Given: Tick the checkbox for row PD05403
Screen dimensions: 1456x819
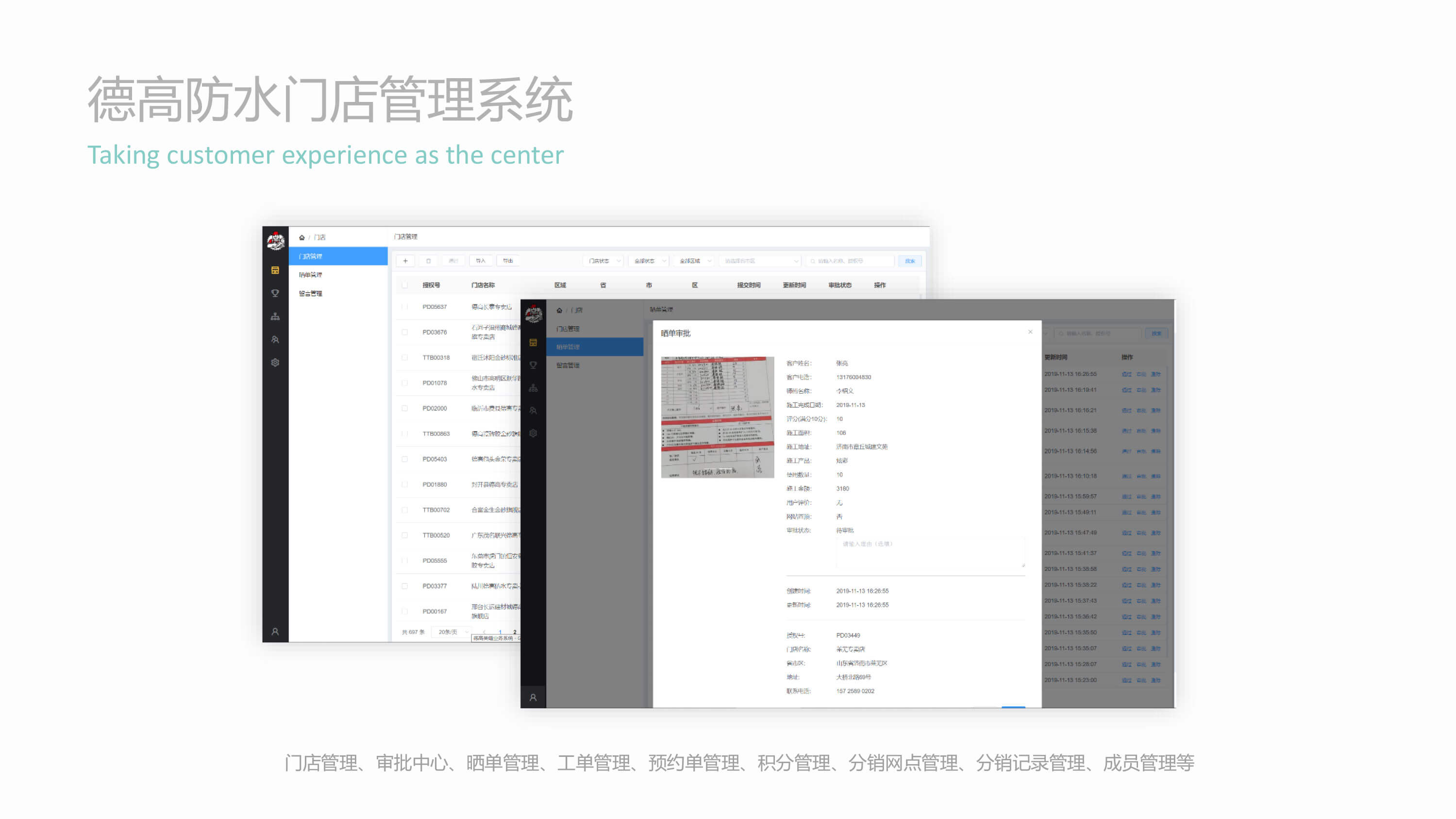Looking at the screenshot, I should click(405, 459).
